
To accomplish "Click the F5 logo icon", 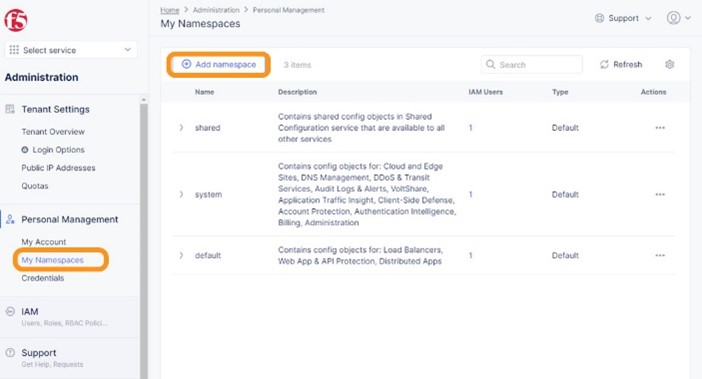I will click(x=16, y=20).
